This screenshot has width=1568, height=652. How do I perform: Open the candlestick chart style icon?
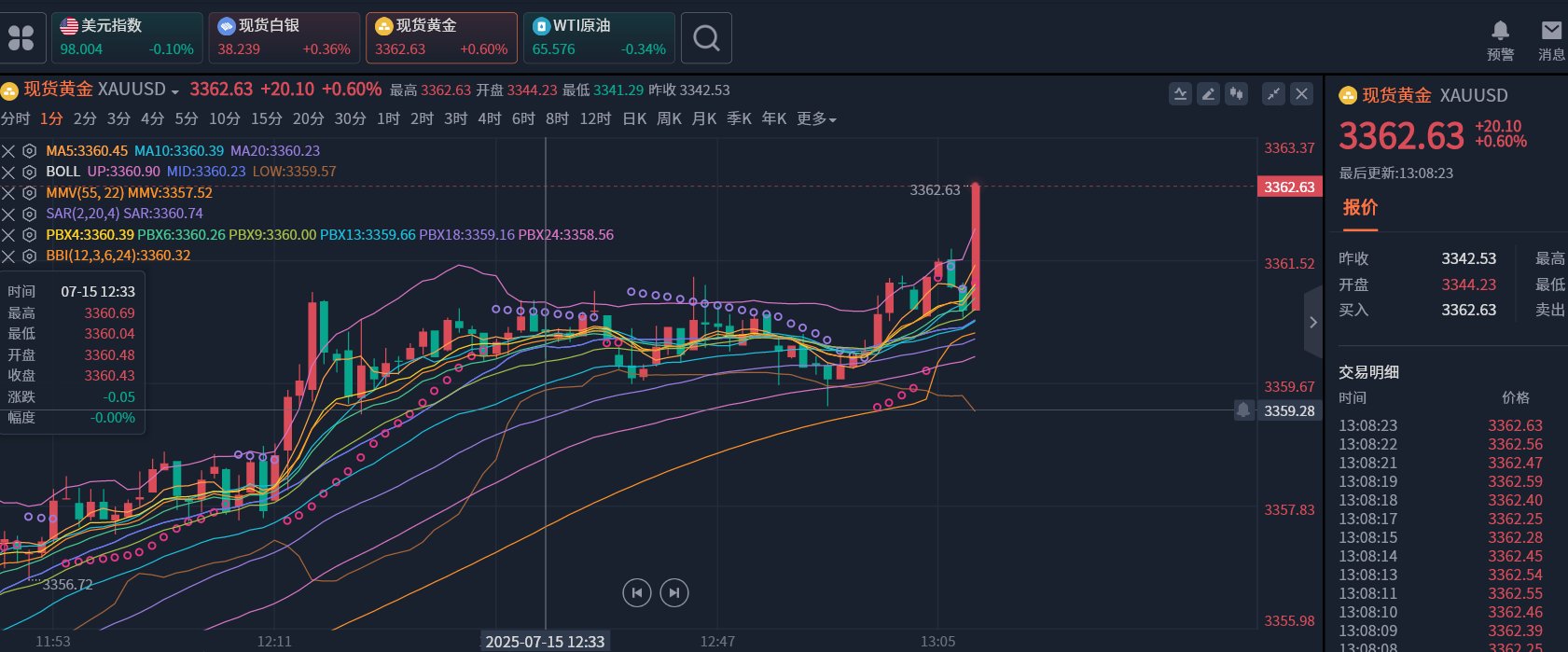click(1237, 93)
